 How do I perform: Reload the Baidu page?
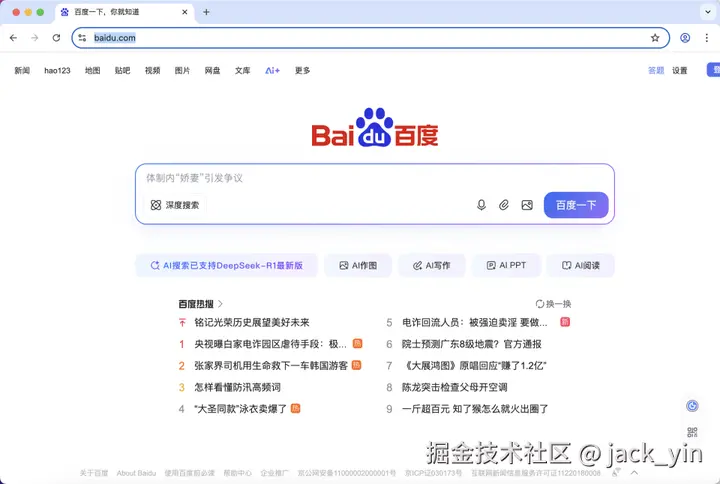pos(56,38)
